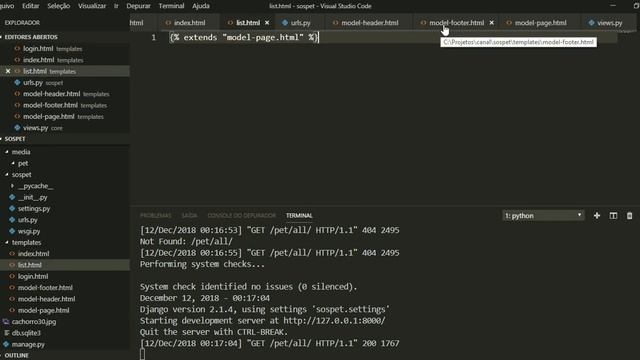
Task: Kill terminal with trash icon
Action: (629, 216)
